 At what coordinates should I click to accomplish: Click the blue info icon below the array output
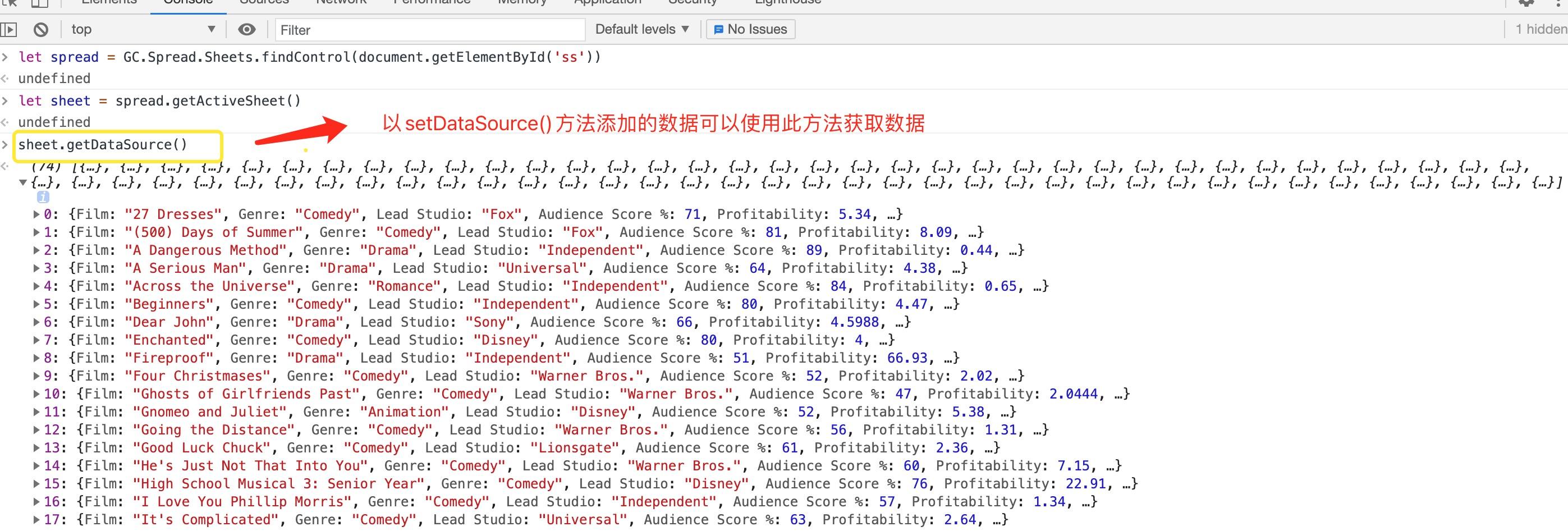(x=42, y=196)
